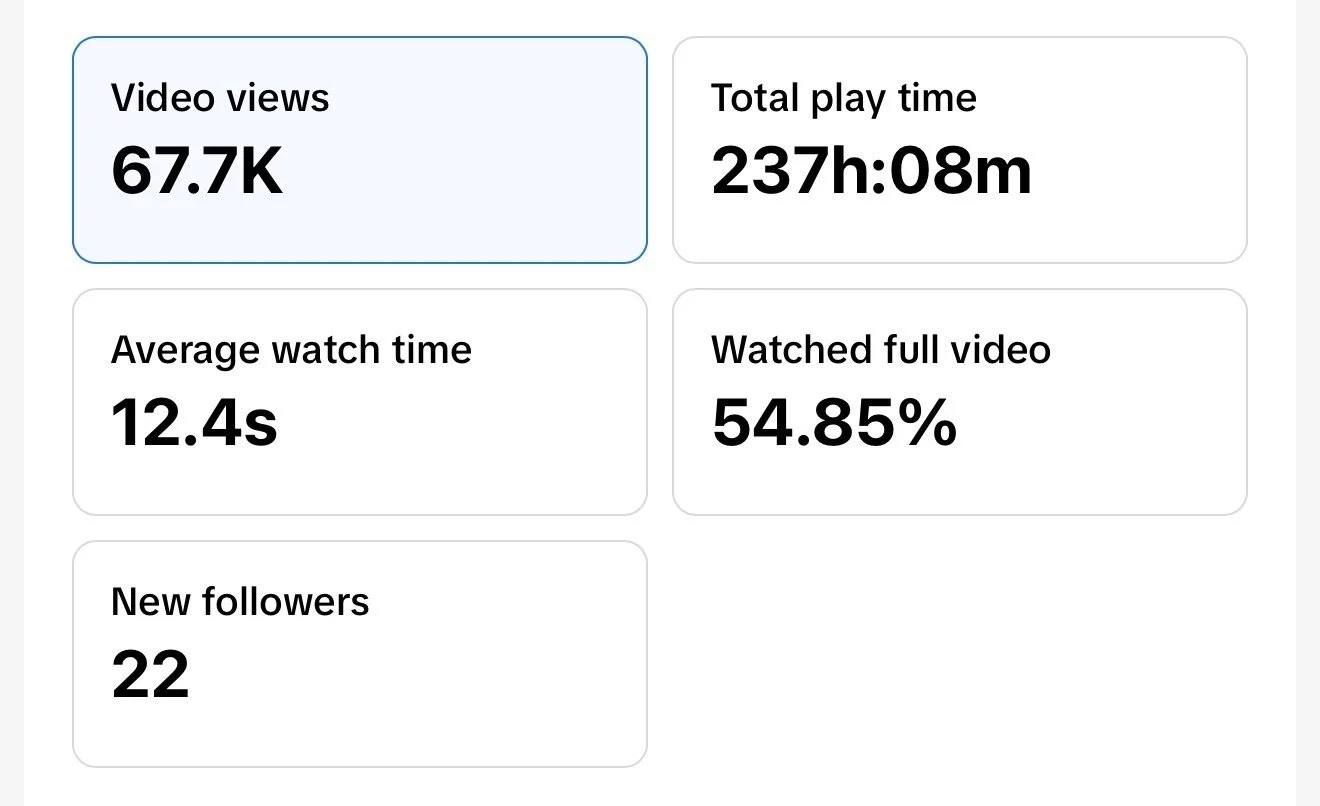
Task: Click the 54.85% completion value
Action: [x=834, y=422]
